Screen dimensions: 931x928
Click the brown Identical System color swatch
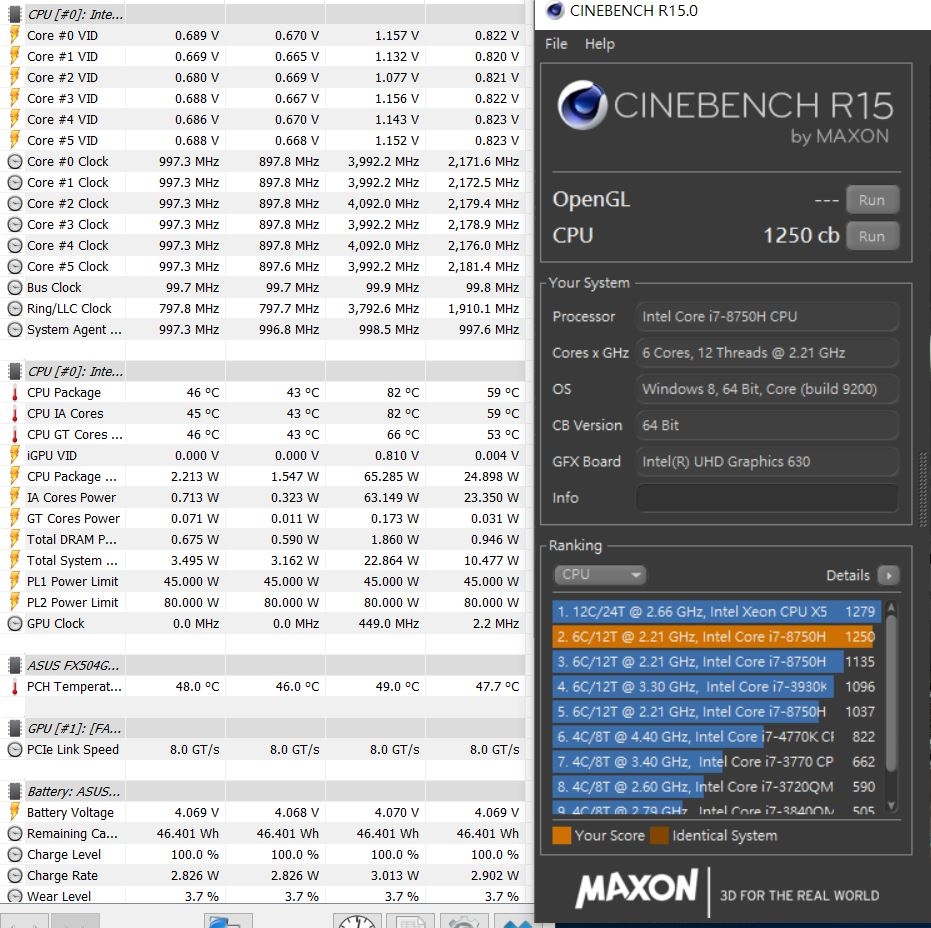tap(659, 836)
